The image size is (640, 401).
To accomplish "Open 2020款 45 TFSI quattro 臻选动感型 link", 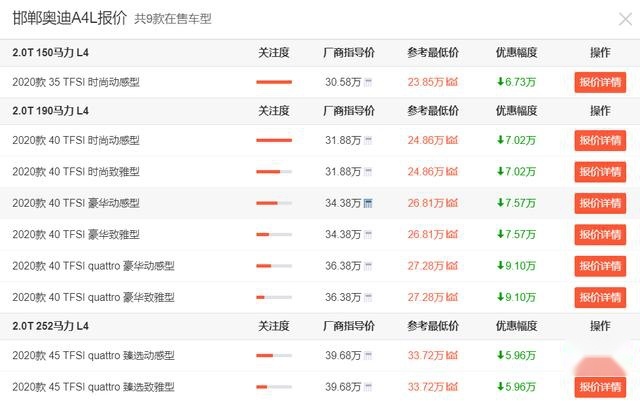I will coord(93,356).
